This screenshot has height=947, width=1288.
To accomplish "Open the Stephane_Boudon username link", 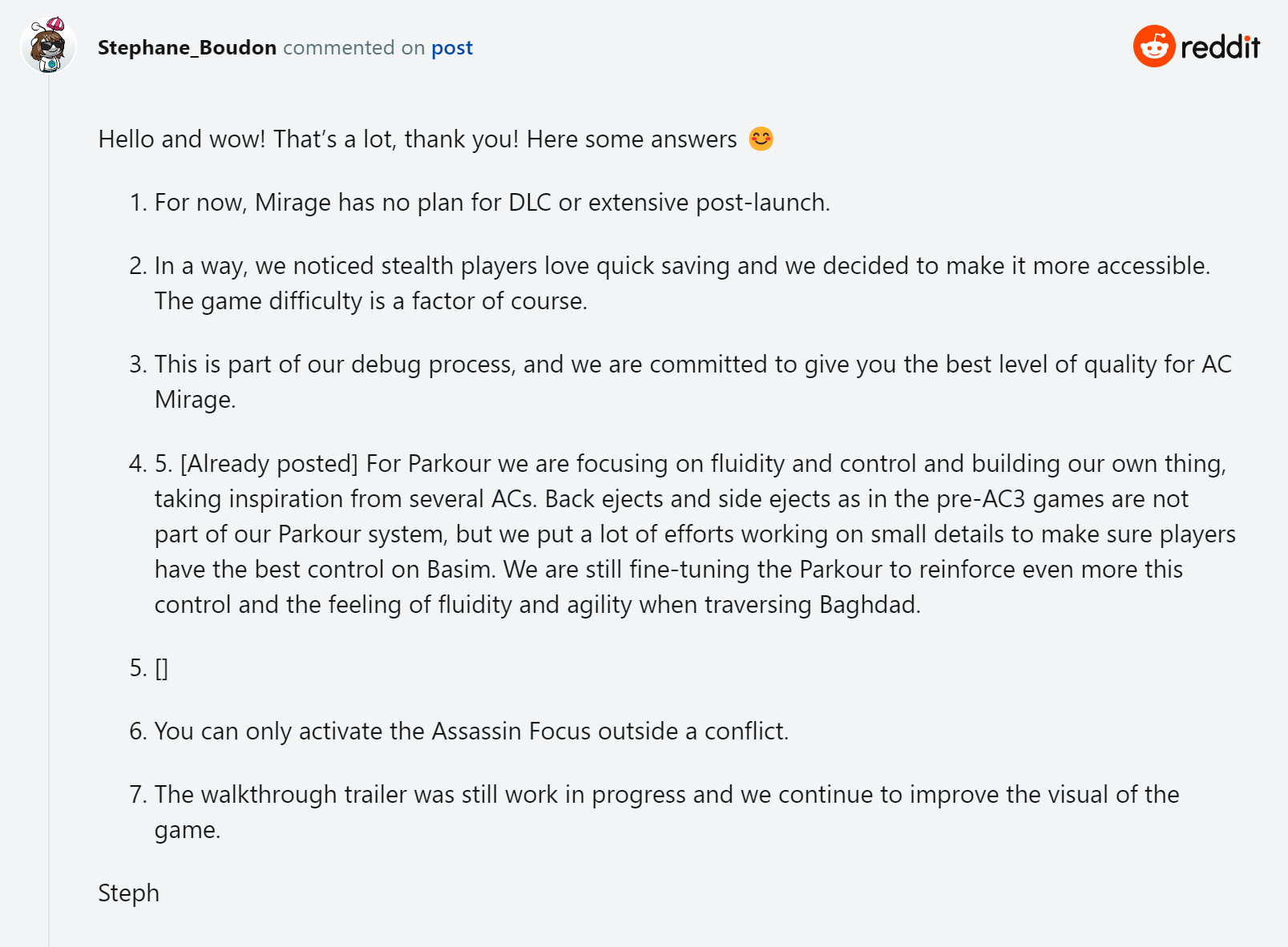I will tap(187, 47).
